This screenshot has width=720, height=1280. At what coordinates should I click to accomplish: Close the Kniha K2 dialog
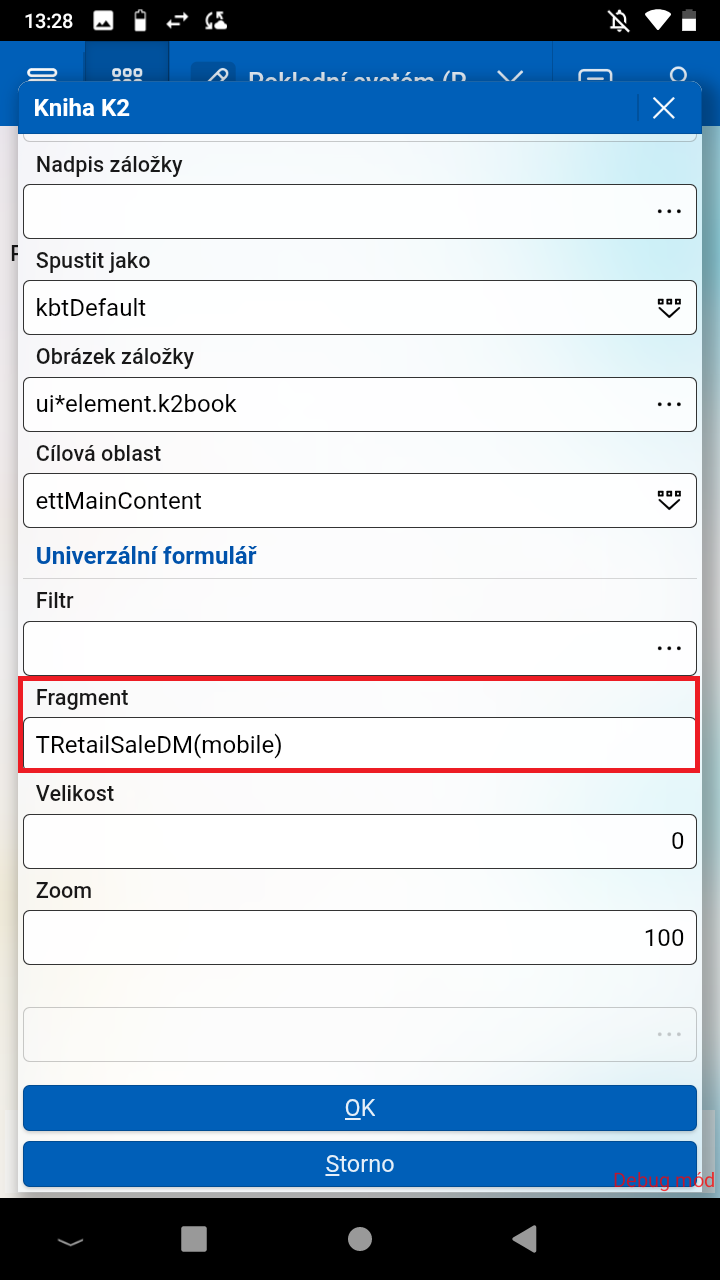[664, 108]
